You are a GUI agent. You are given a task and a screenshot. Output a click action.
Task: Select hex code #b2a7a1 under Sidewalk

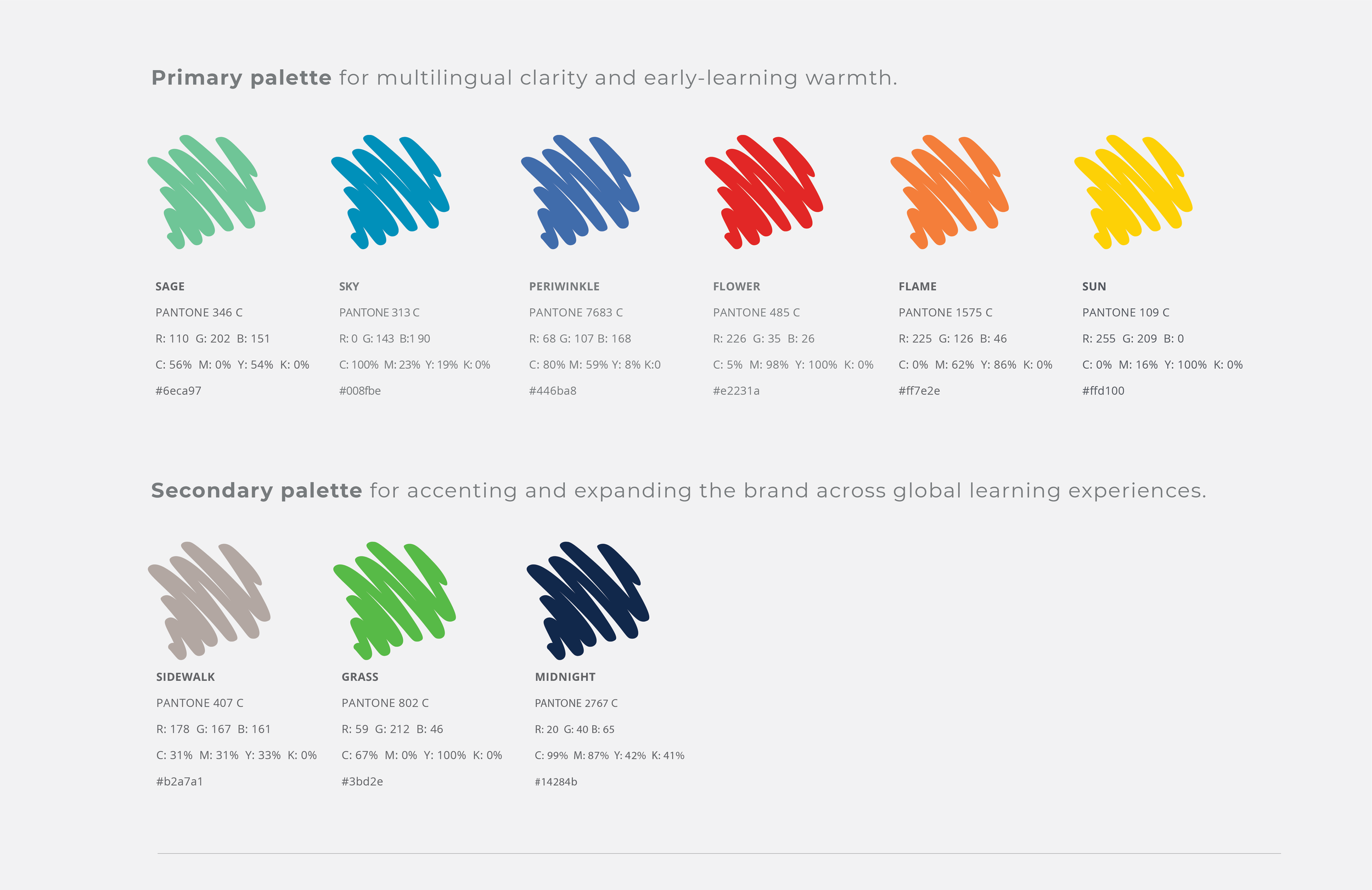coord(179,782)
